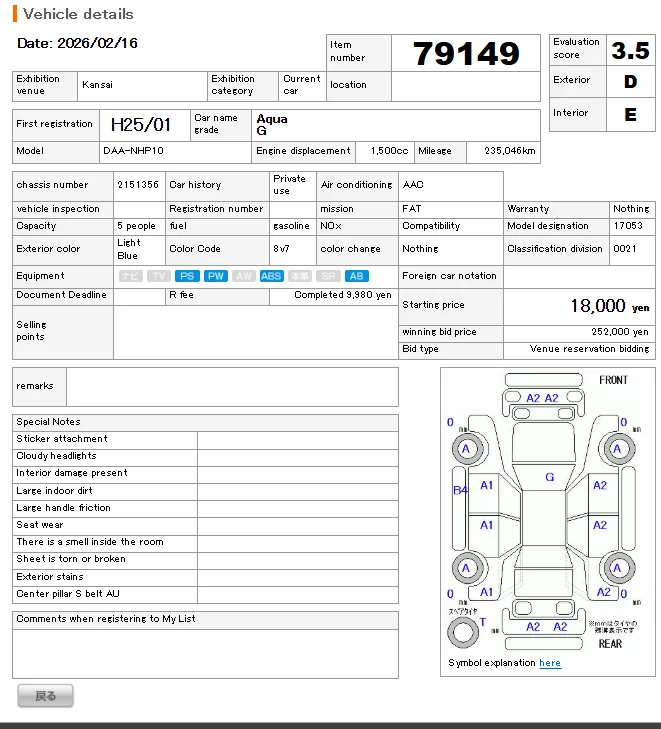Click the 'Interior damage present' note

(x=72, y=473)
